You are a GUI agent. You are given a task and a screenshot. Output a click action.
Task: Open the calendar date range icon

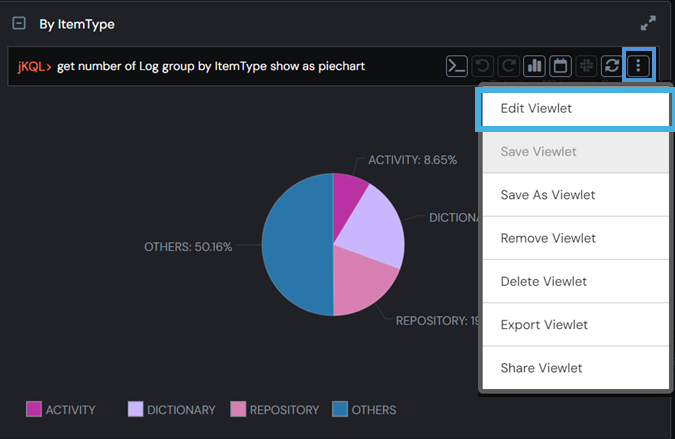tap(560, 66)
